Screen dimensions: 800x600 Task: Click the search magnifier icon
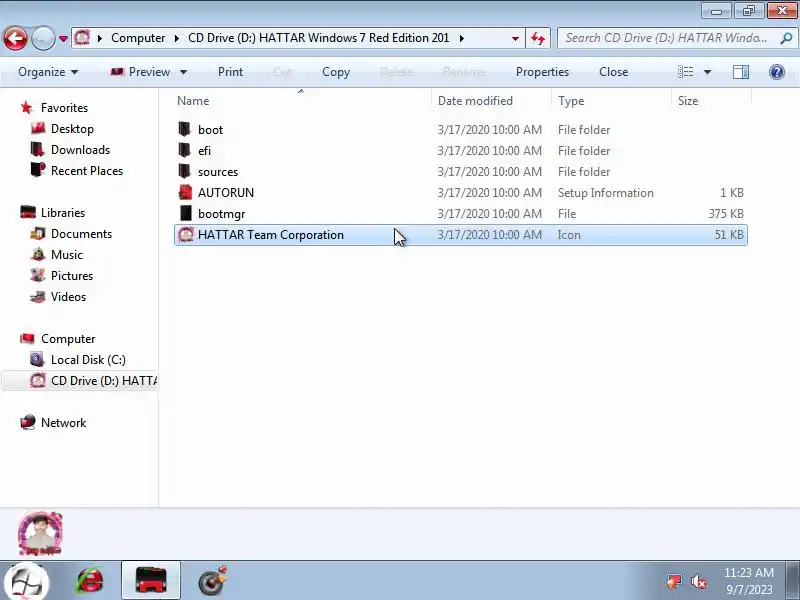[x=786, y=38]
